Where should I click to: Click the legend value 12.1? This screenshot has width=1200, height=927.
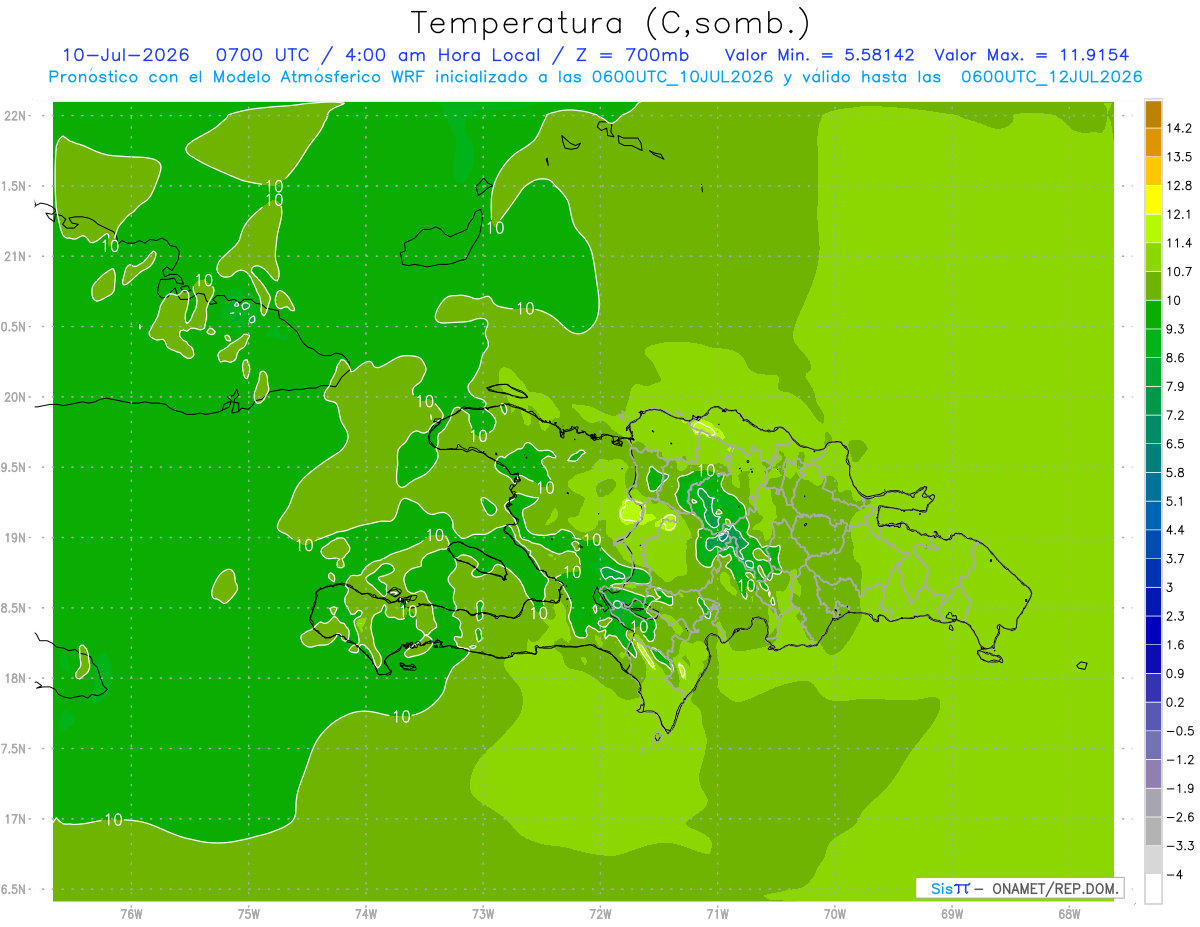(x=1179, y=215)
